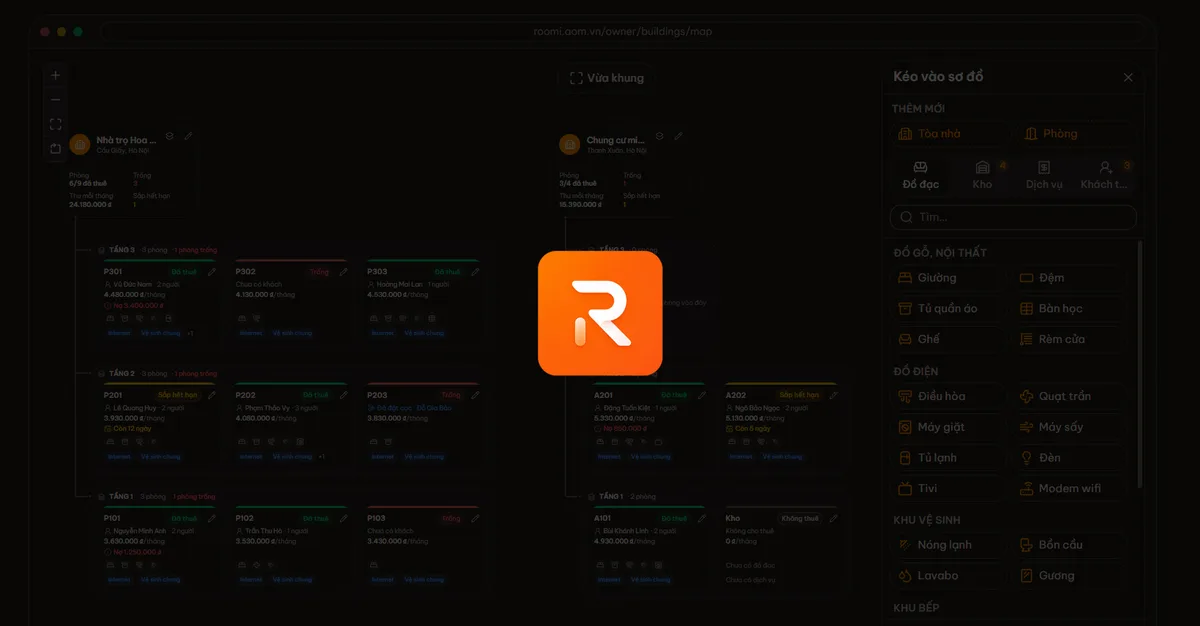Click the layers icon beside Chung cư mi...
This screenshot has width=1200, height=626.
point(659,136)
